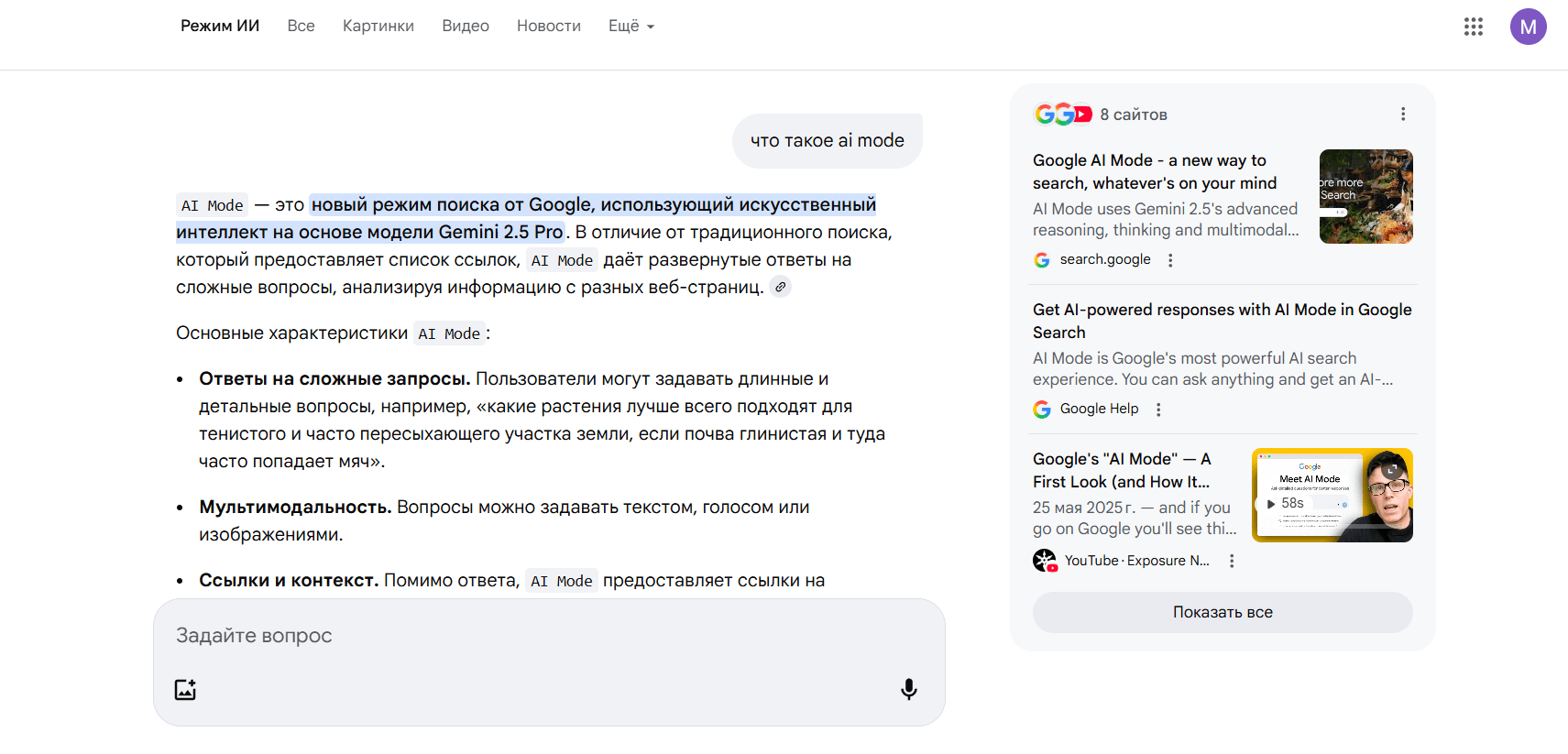Click the source link chip icon

[780, 287]
